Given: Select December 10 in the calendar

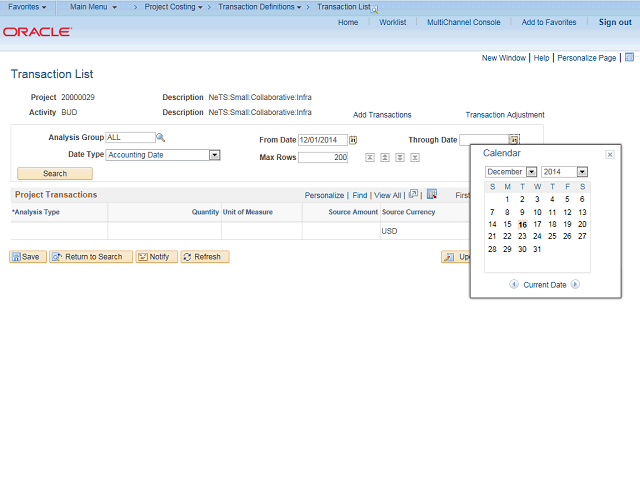Looking at the screenshot, I should tap(537, 212).
